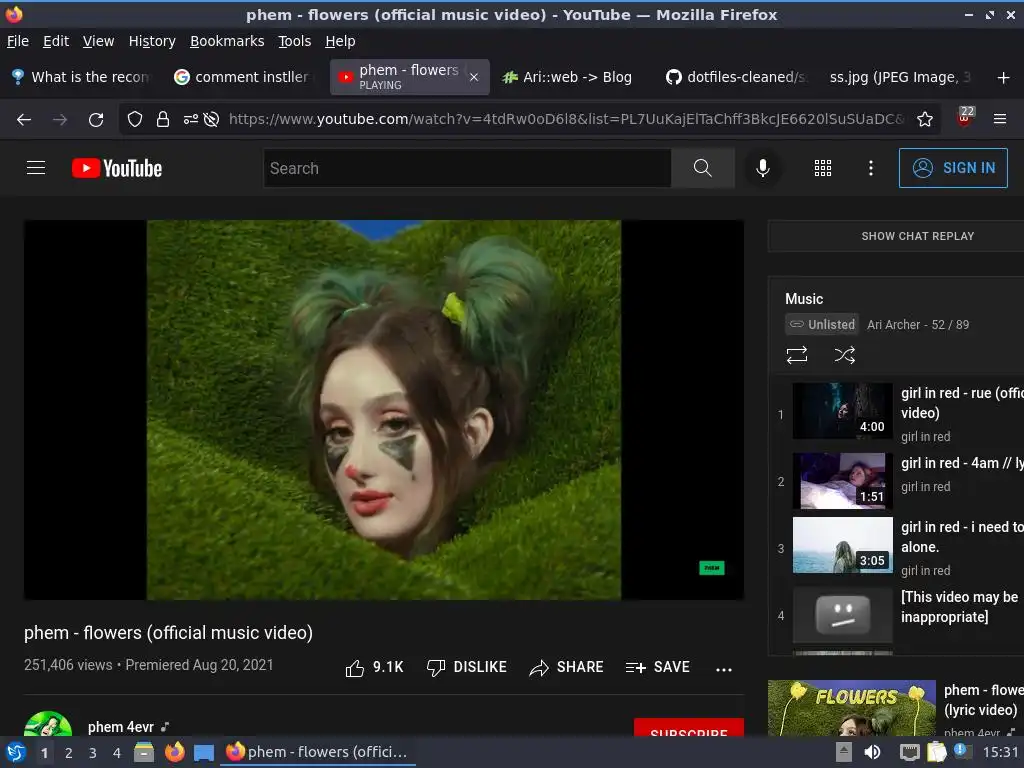1024x768 pixels.
Task: Launch Firefox from the taskbar quick-launch icon
Action: click(x=174, y=752)
